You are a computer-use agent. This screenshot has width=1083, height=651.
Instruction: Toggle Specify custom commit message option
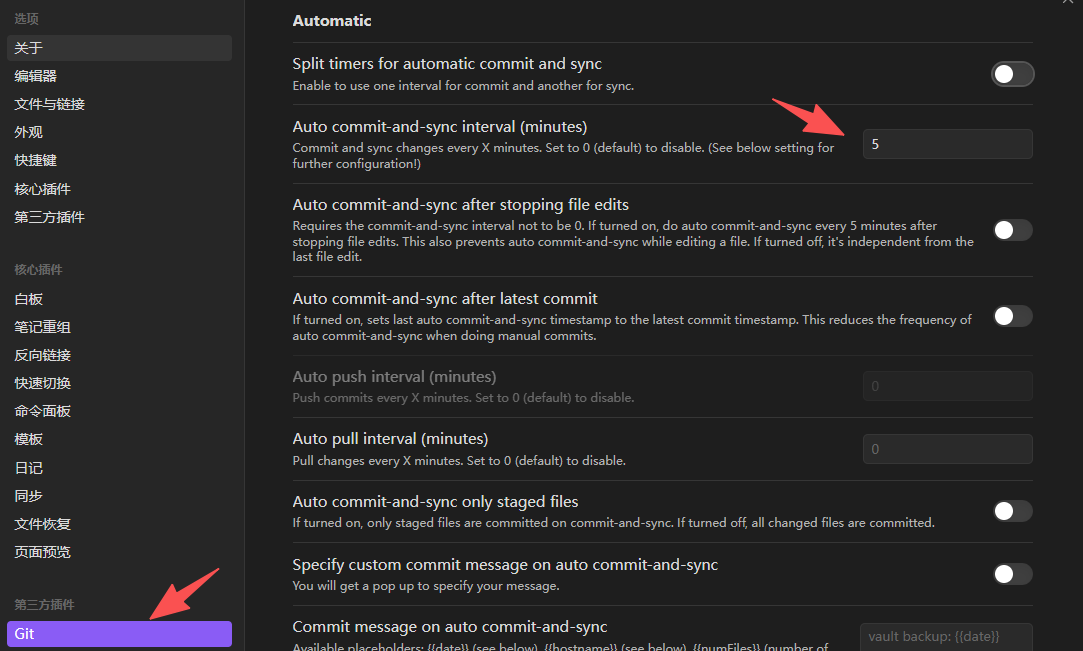tap(1013, 574)
